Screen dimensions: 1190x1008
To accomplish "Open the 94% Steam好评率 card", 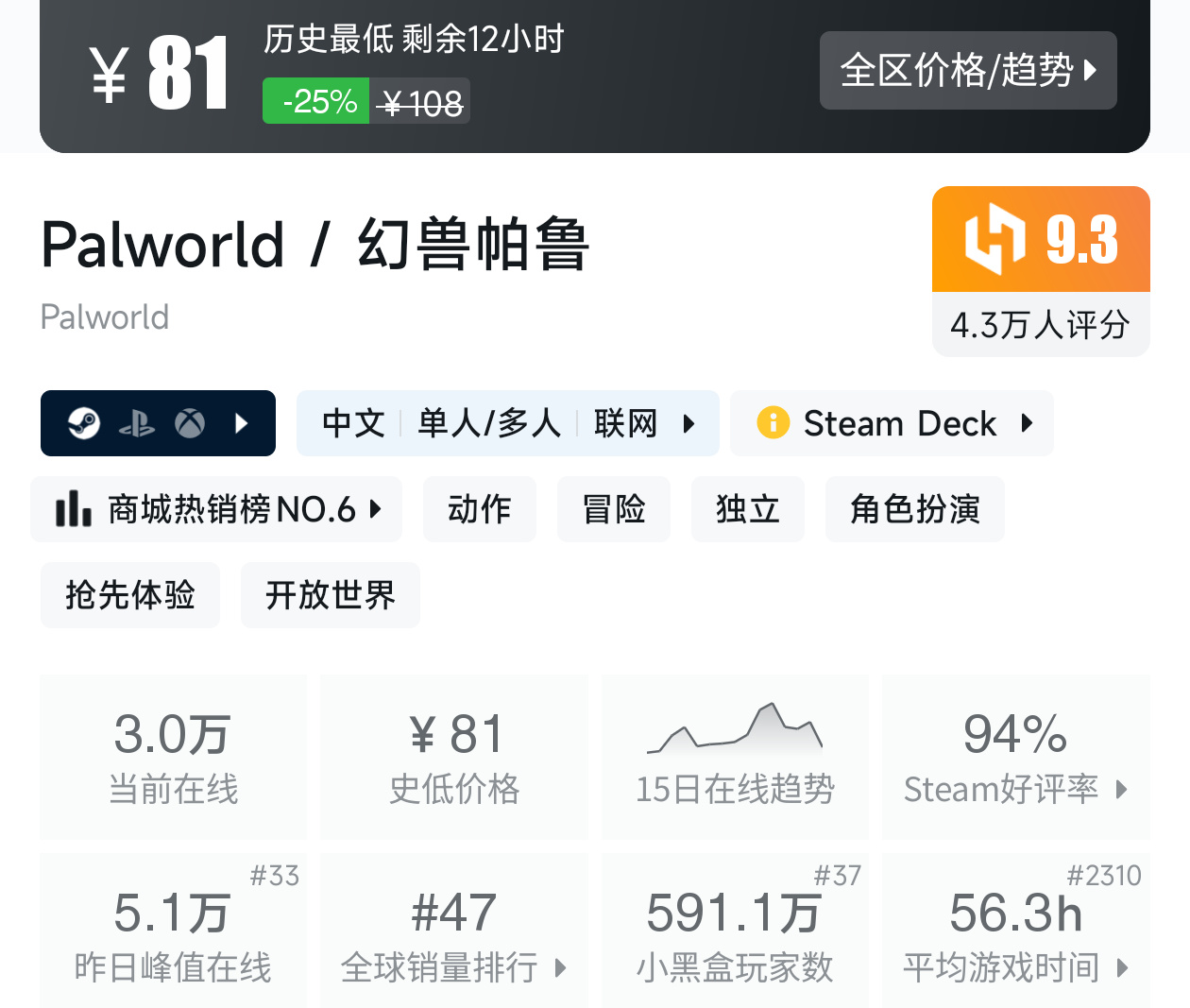I will coord(1016,757).
